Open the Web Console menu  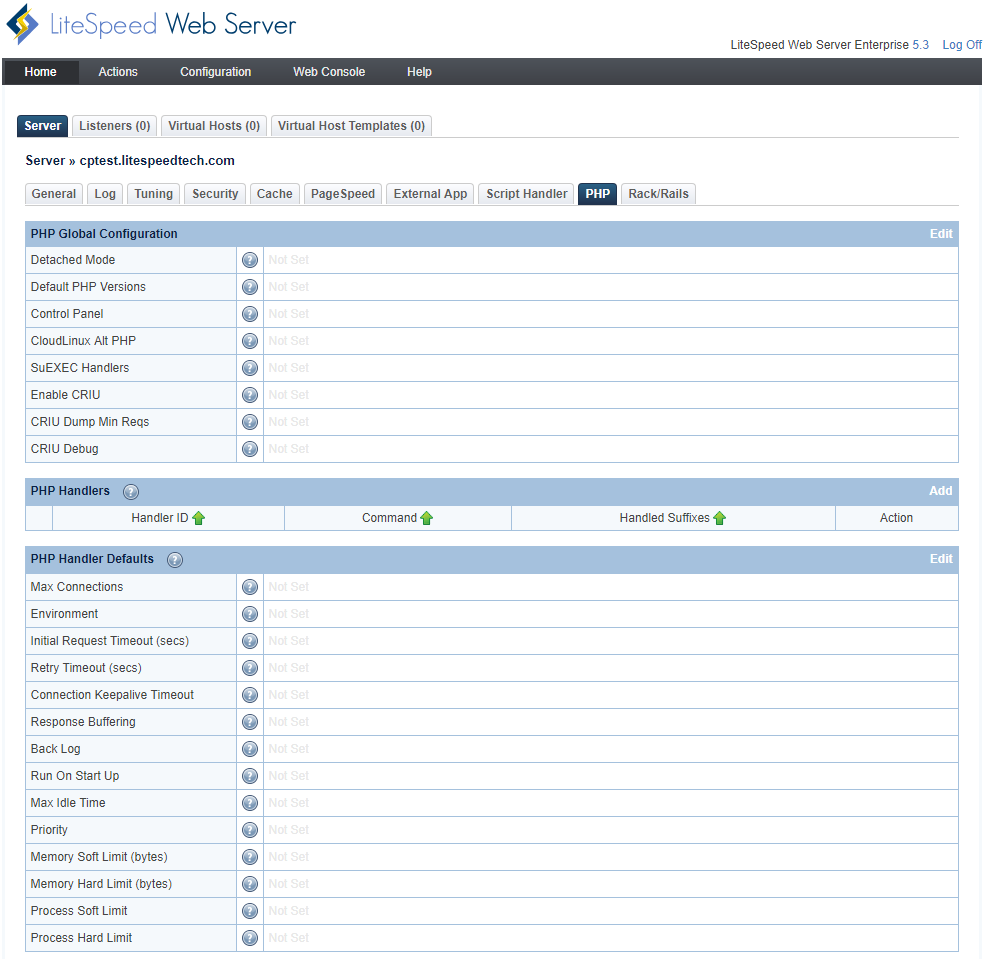click(329, 72)
